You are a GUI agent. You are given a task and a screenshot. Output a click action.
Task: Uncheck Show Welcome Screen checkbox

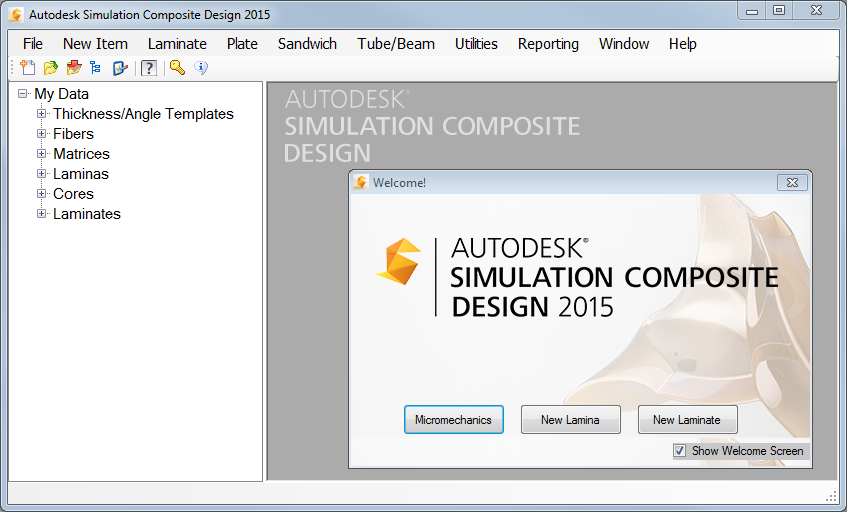point(680,450)
